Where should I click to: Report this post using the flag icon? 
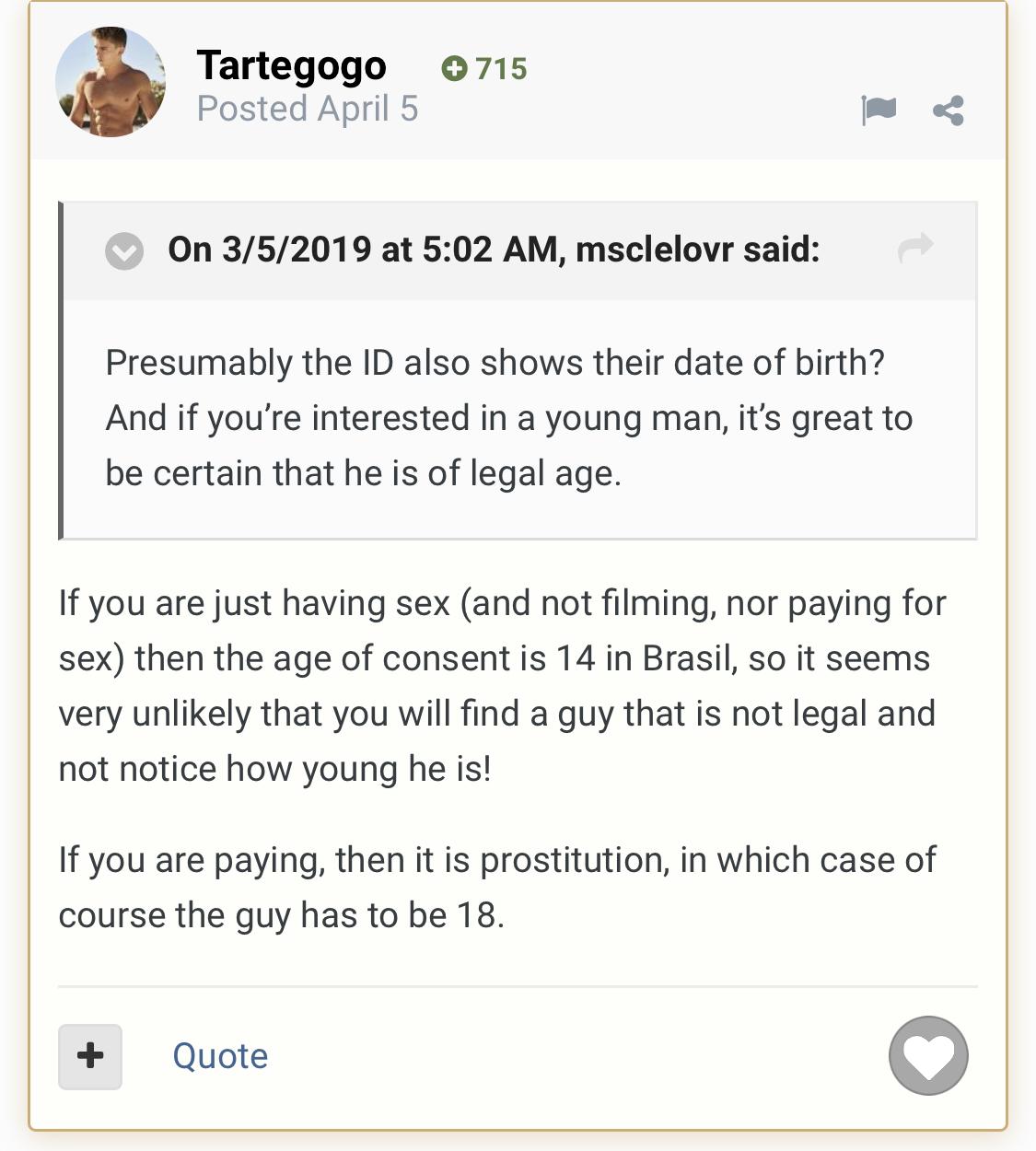(879, 110)
